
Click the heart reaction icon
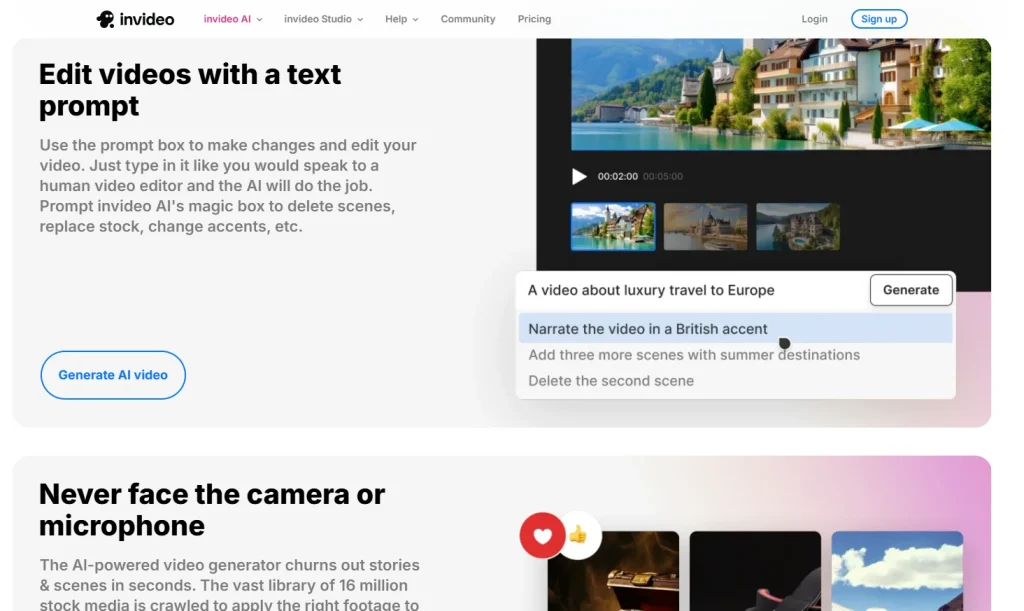(x=542, y=535)
